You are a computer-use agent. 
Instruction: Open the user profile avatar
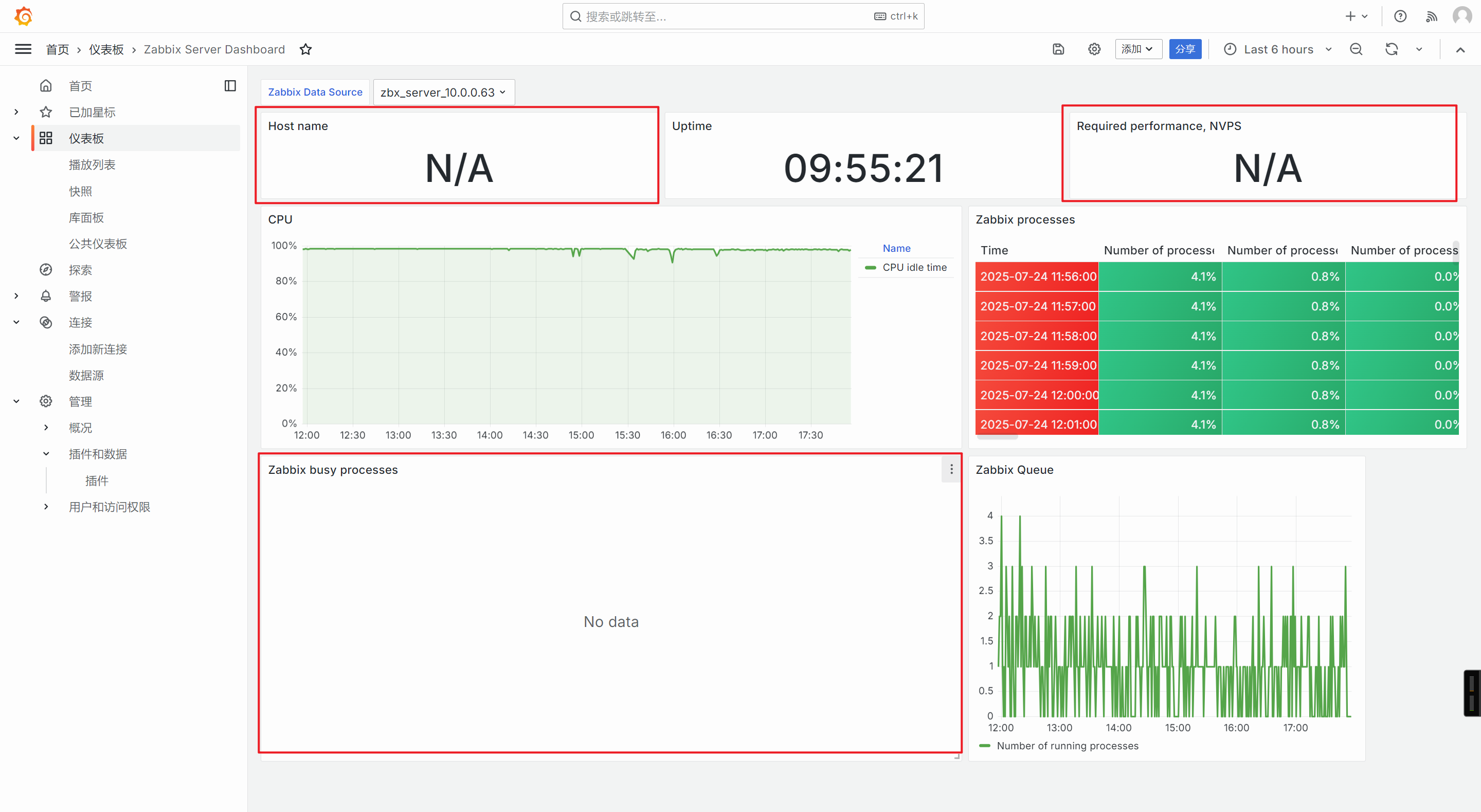[1462, 16]
